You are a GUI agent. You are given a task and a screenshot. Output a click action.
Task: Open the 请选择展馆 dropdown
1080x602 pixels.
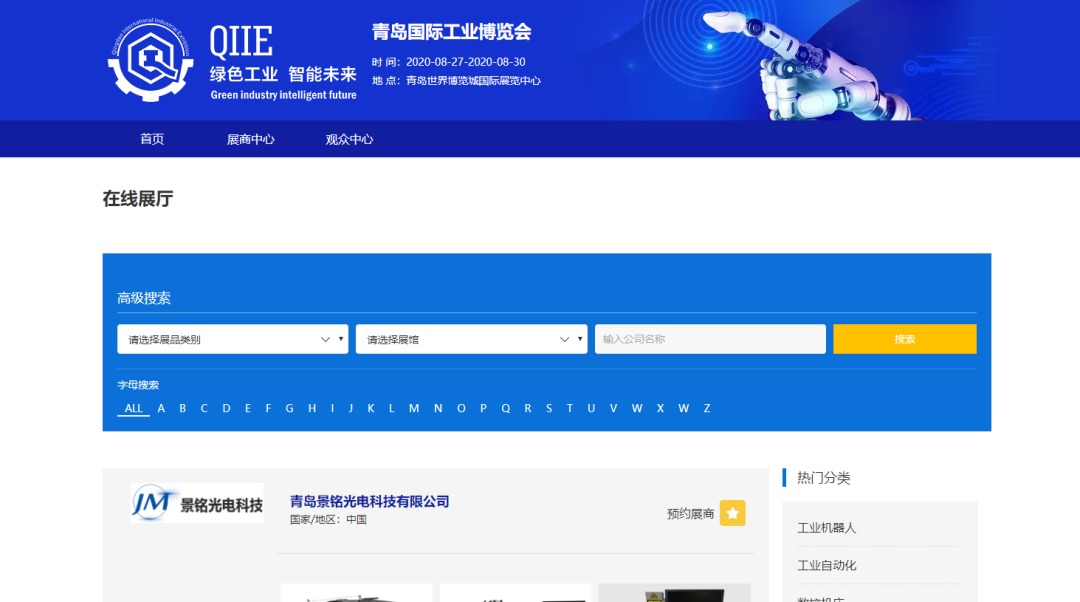point(471,339)
